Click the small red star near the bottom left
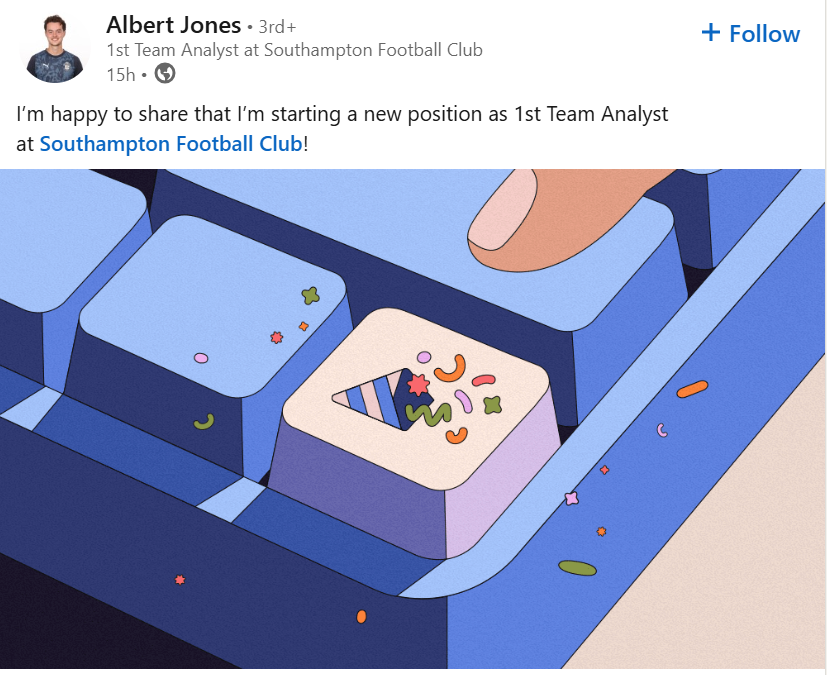The width and height of the screenshot is (827, 675). [180, 579]
